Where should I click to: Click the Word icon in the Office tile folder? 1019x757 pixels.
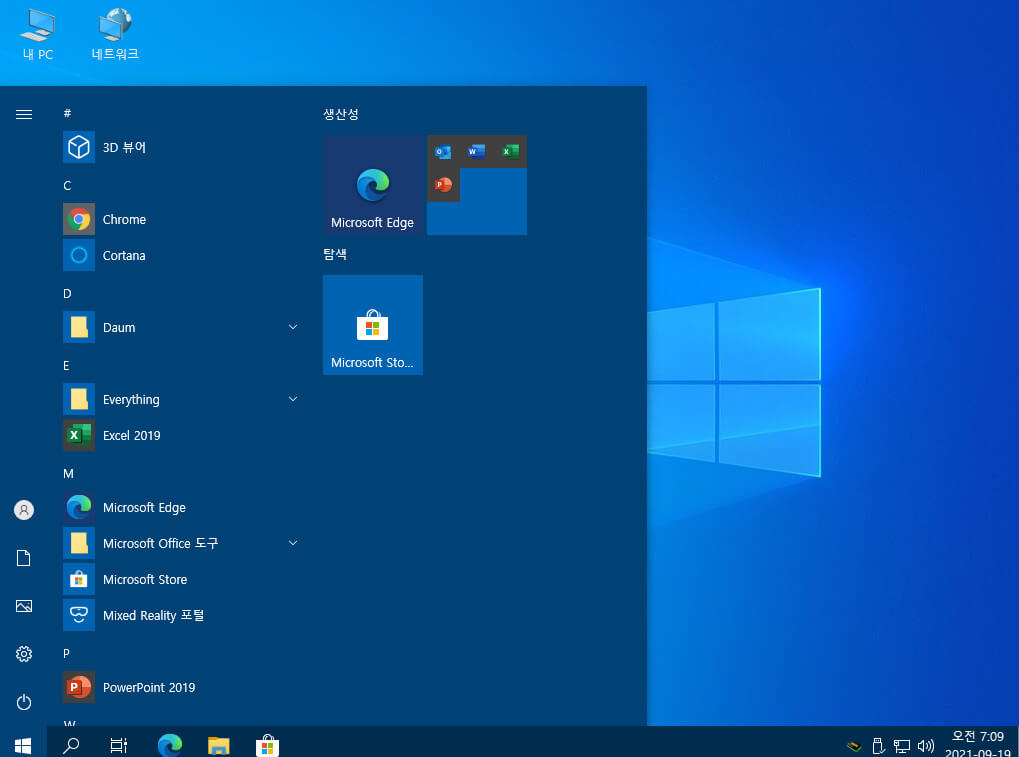(x=476, y=151)
